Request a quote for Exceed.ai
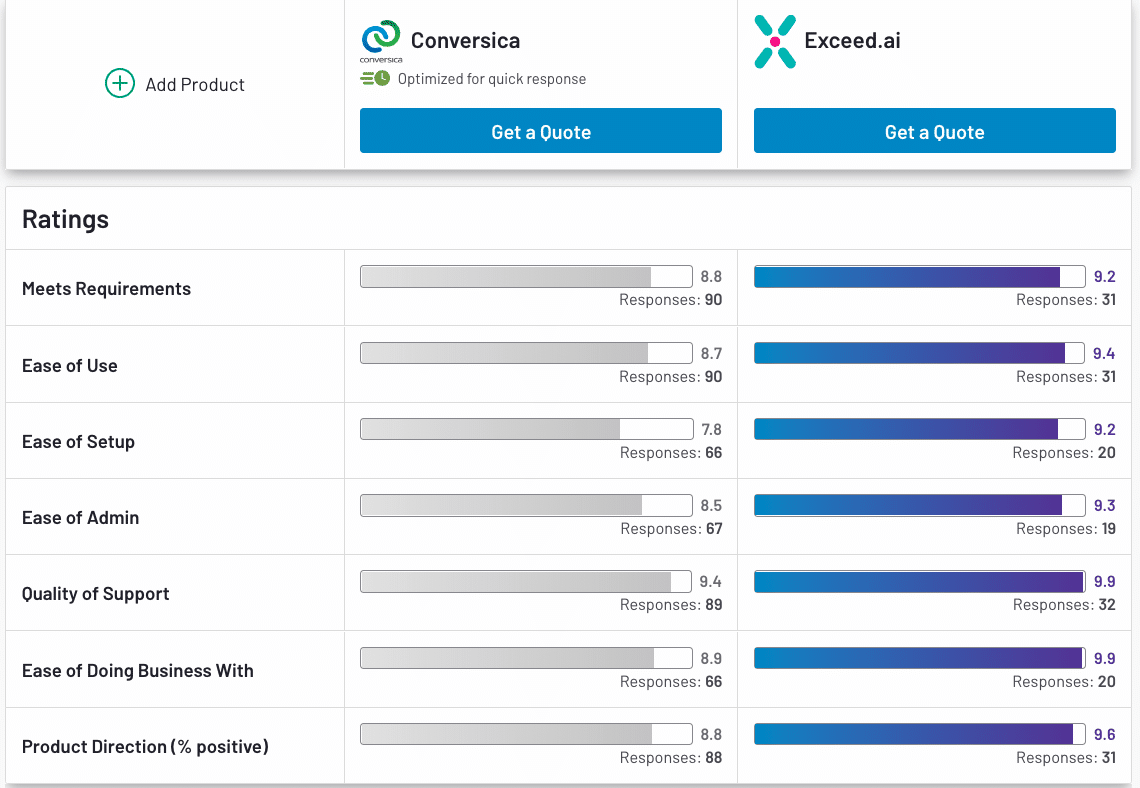 click(x=935, y=131)
